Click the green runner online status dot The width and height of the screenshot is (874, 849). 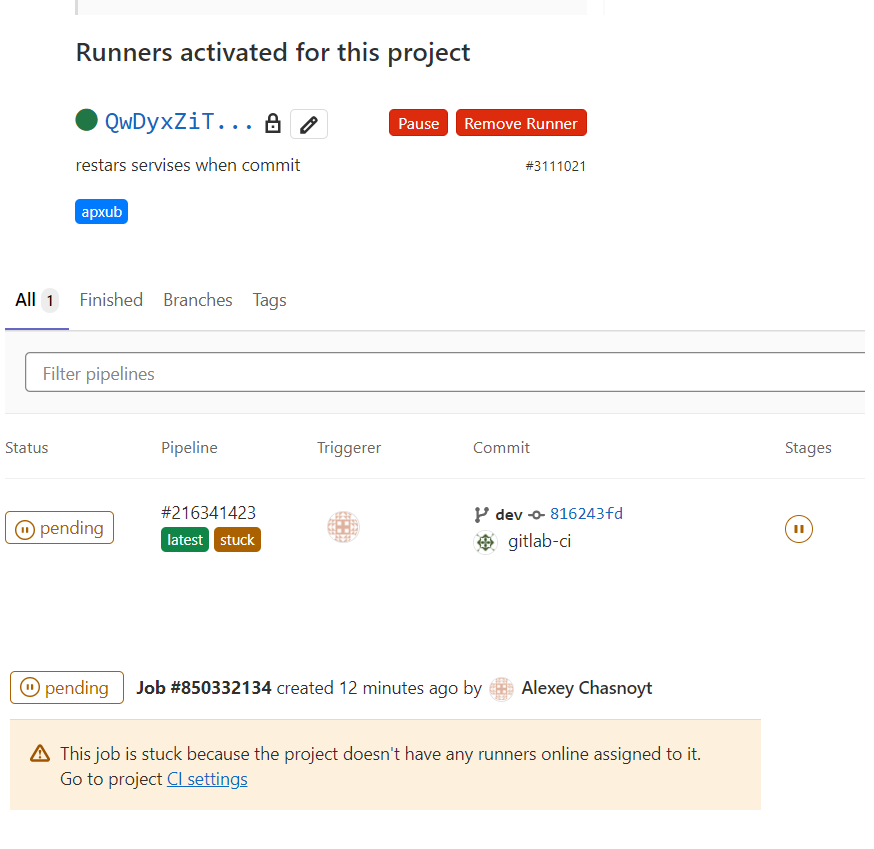pyautogui.click(x=86, y=120)
